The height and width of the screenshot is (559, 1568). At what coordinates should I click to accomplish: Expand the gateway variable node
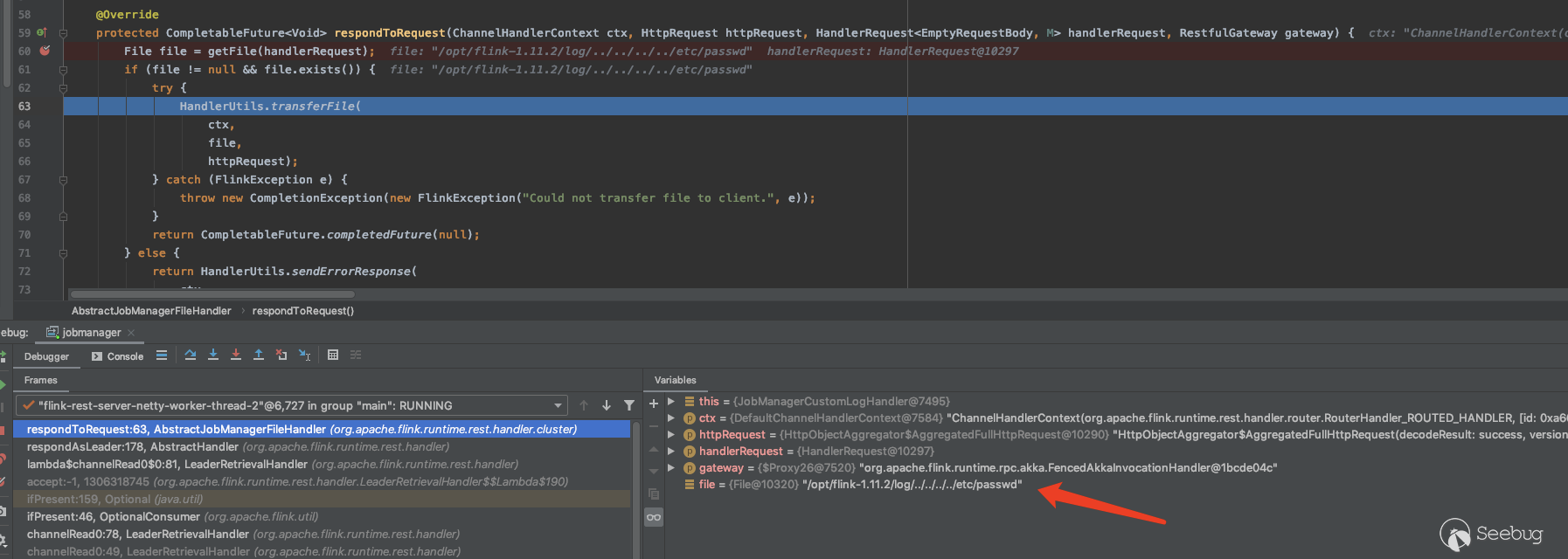click(x=671, y=468)
